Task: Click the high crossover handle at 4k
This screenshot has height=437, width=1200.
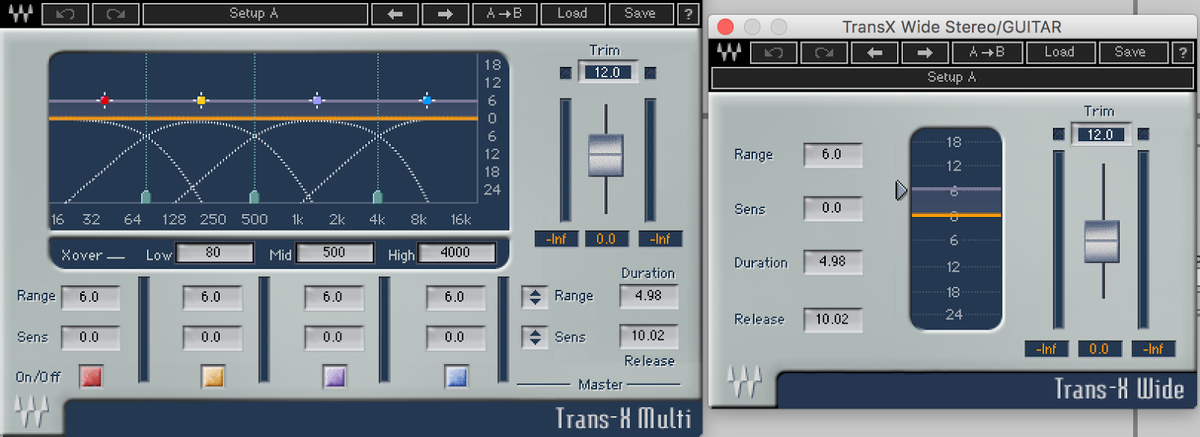Action: coord(378,196)
